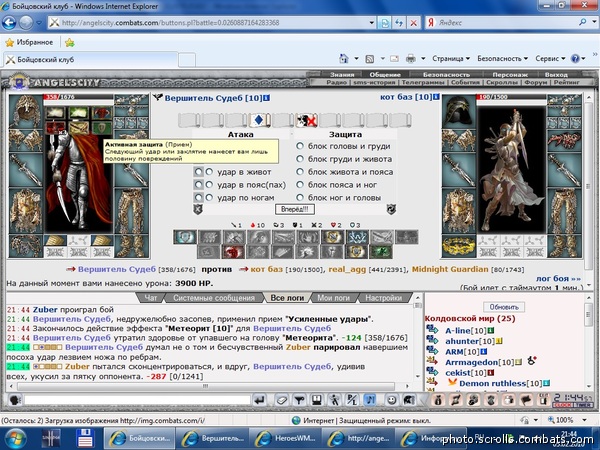This screenshot has height=450, width=600.
Task: Click the running man icon in chat toolbar
Action: [x=334, y=400]
